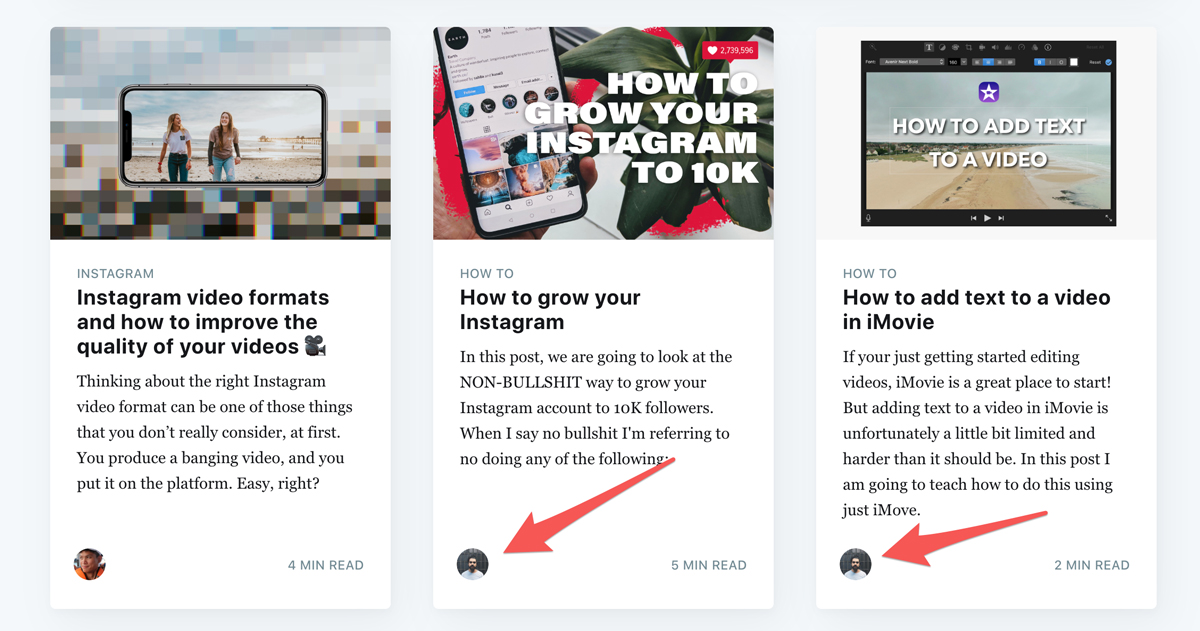1200x631 pixels.
Task: Click play button in iMovie thumbnail
Action: pyautogui.click(x=988, y=218)
